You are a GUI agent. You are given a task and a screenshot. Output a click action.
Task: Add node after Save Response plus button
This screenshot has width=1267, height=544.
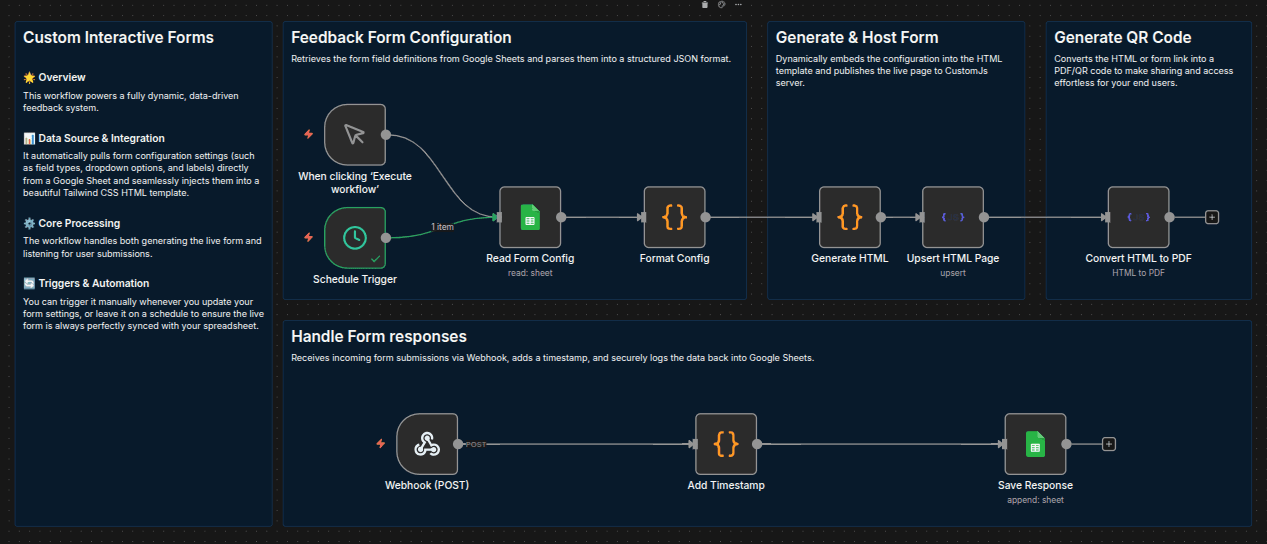[x=1108, y=444]
